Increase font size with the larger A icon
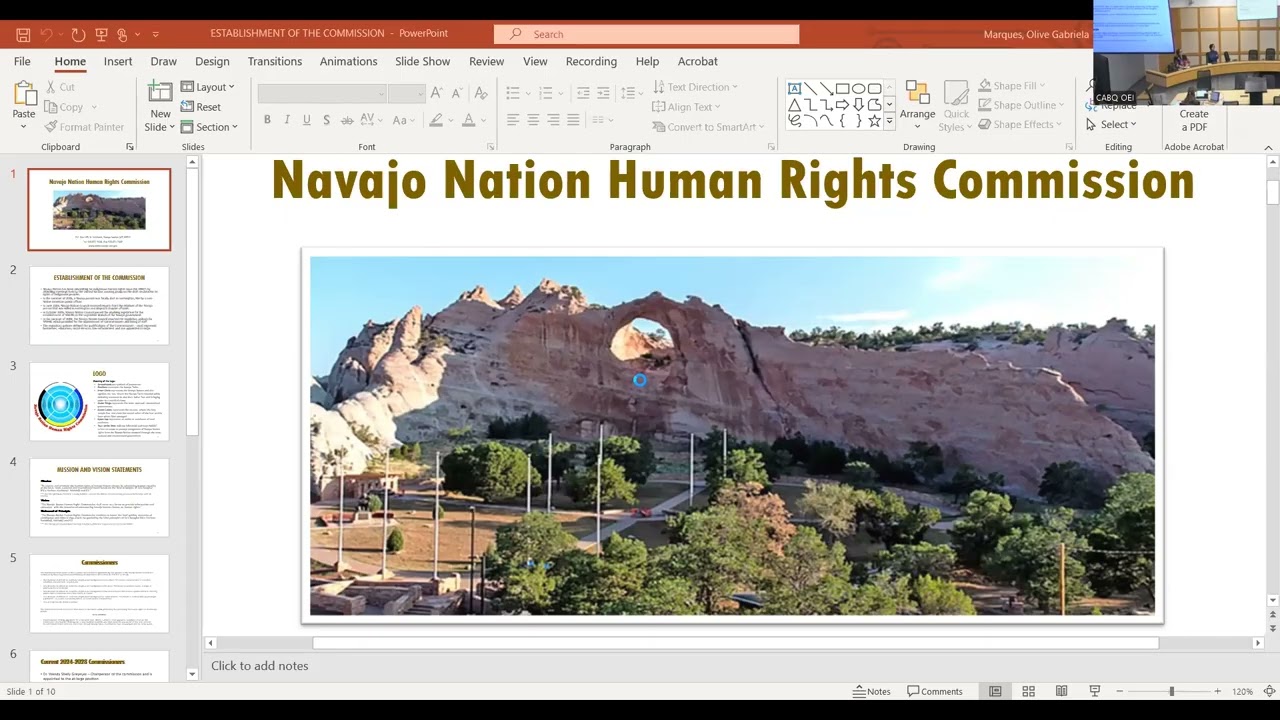The width and height of the screenshot is (1280, 720). point(437,93)
